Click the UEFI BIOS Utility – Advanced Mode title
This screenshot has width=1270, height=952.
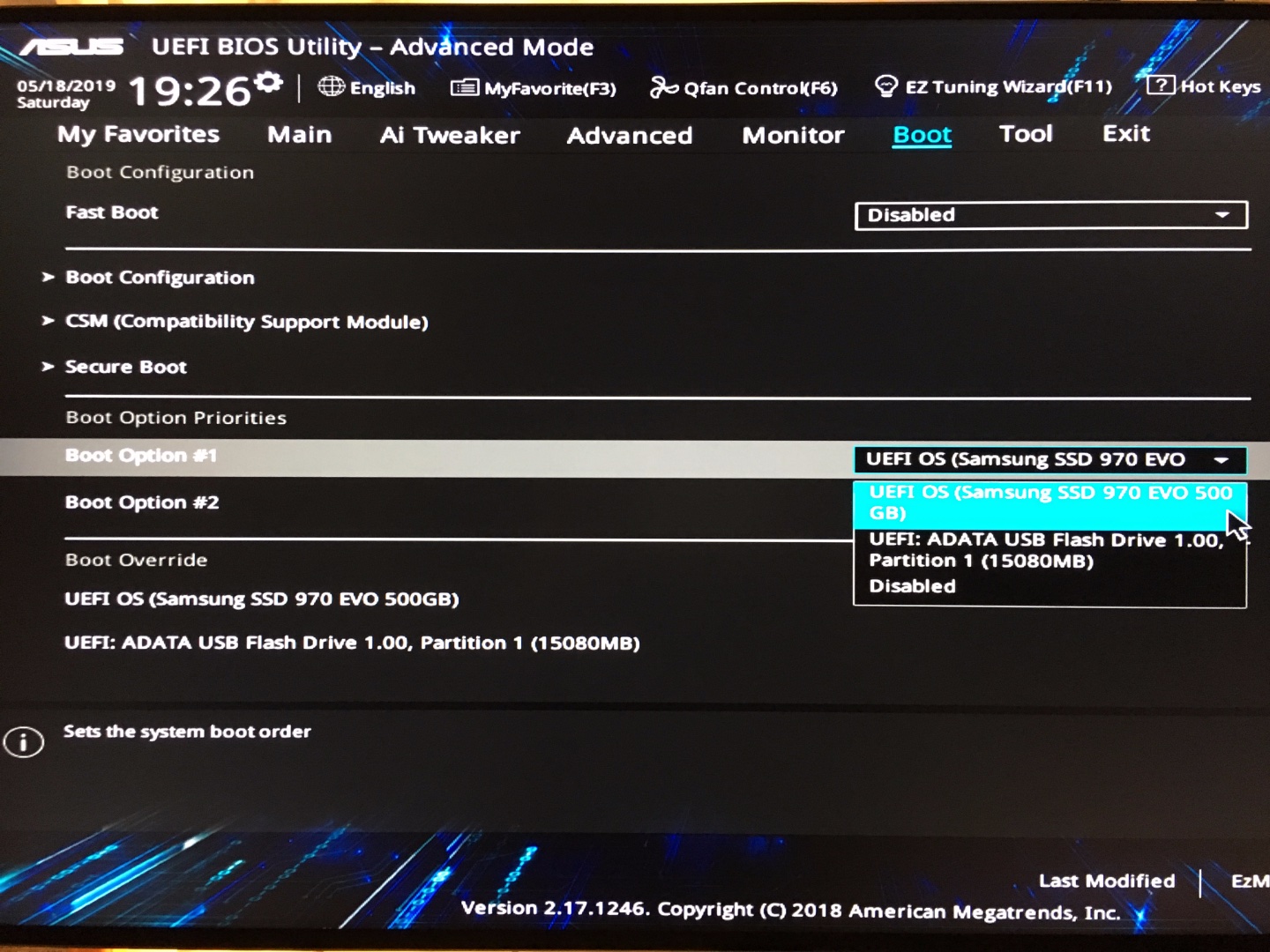[373, 47]
